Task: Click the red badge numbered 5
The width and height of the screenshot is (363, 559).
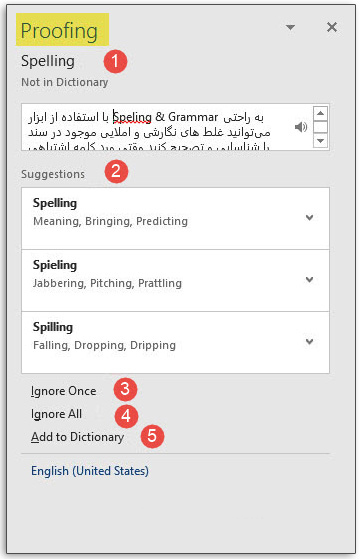Action: tap(152, 436)
